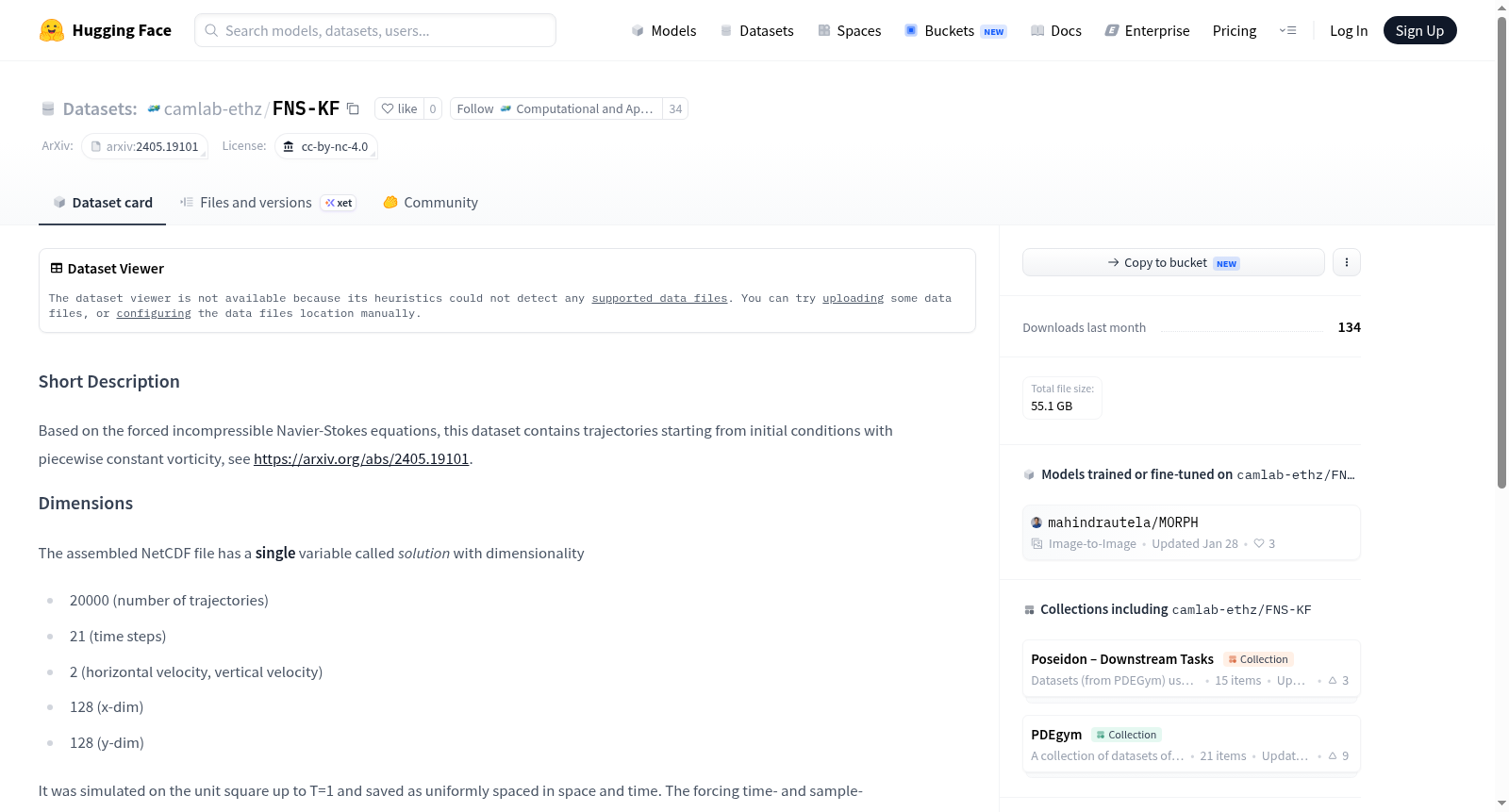The image size is (1509, 812).
Task: Click the Datasets: breadcrumb label
Action: [99, 108]
